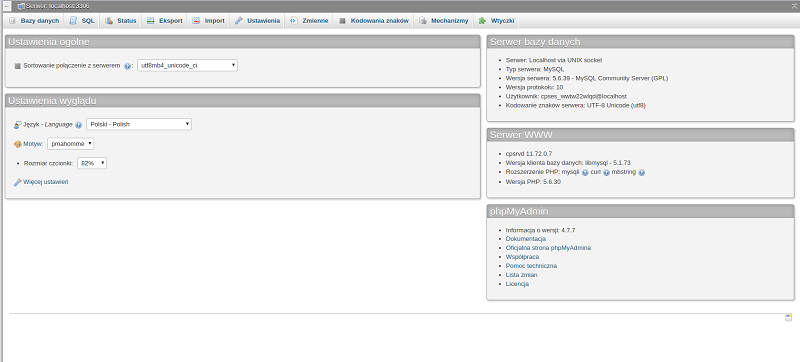The width and height of the screenshot is (800, 362).
Task: Go to the Kodowania znaków tab
Action: (374, 21)
